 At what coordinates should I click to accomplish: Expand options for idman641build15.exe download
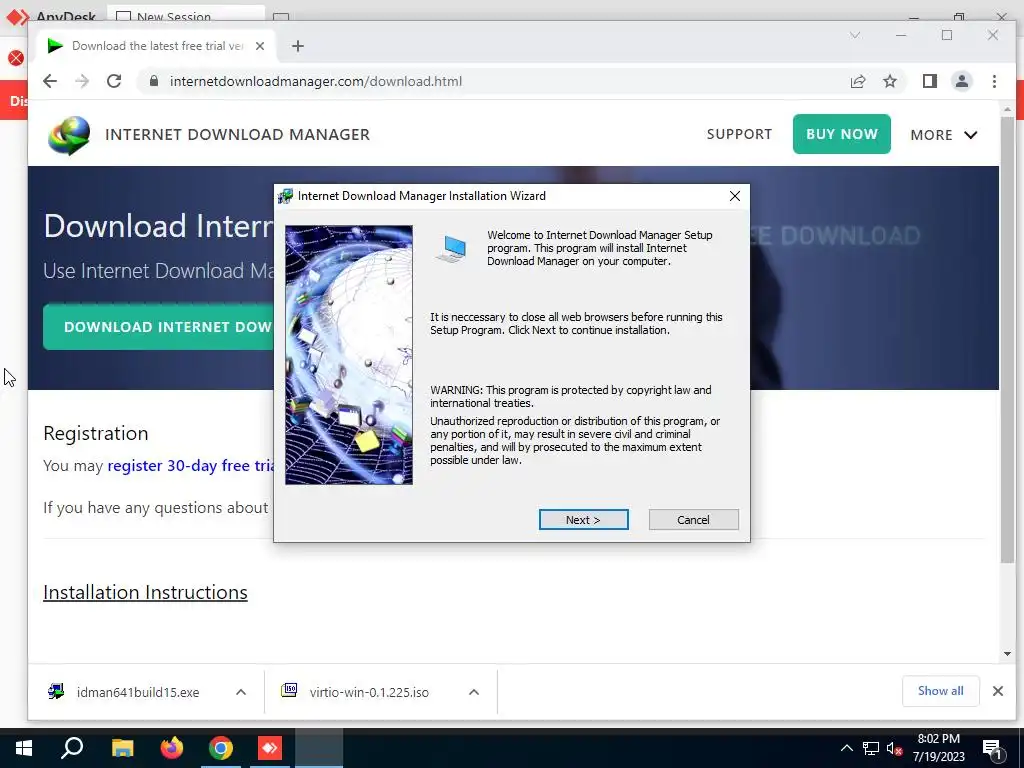pyautogui.click(x=241, y=692)
